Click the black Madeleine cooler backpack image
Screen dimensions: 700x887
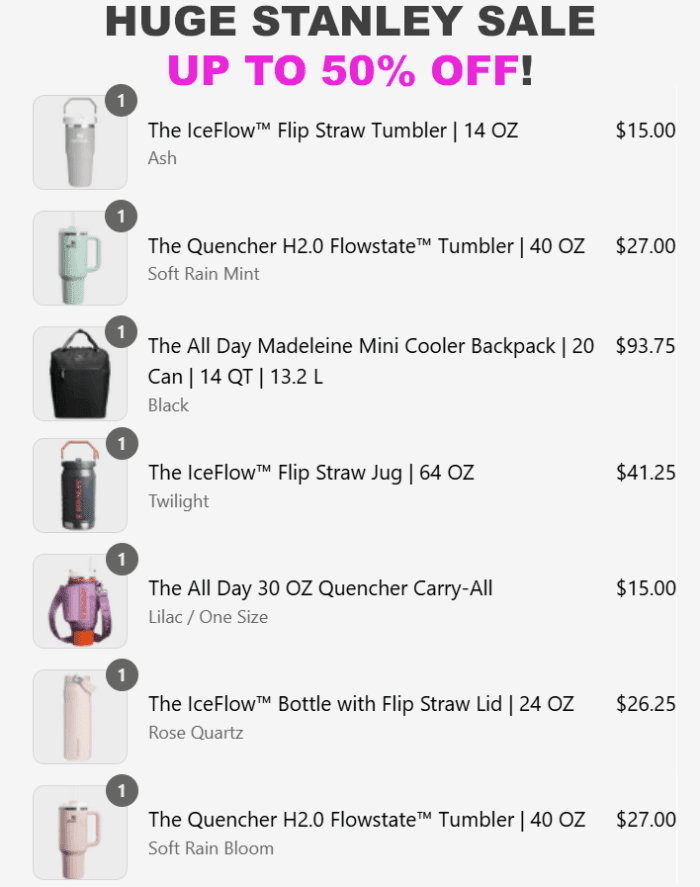pos(80,374)
